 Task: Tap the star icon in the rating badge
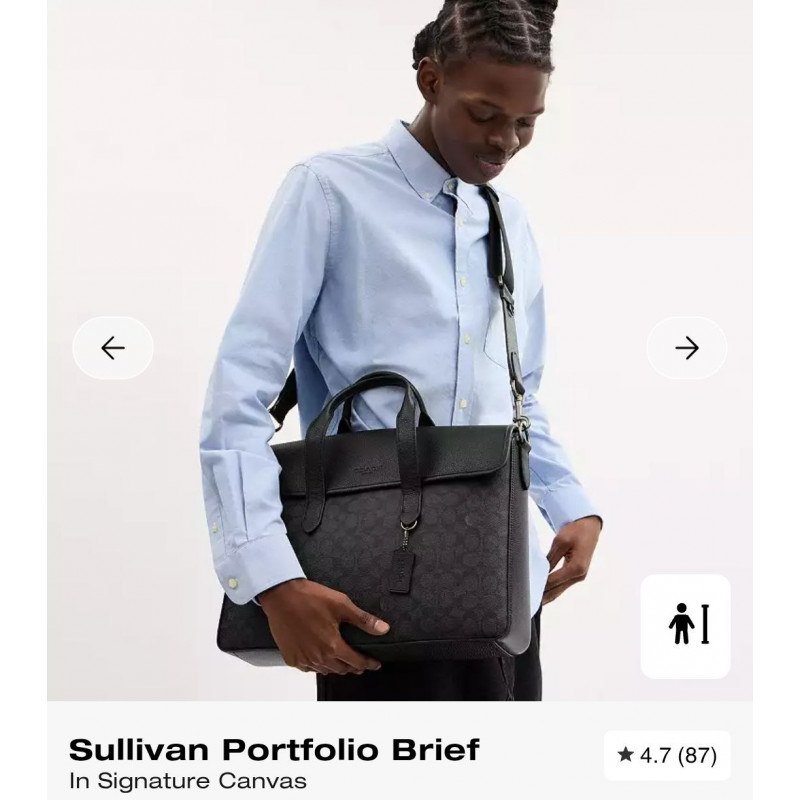coord(626,755)
